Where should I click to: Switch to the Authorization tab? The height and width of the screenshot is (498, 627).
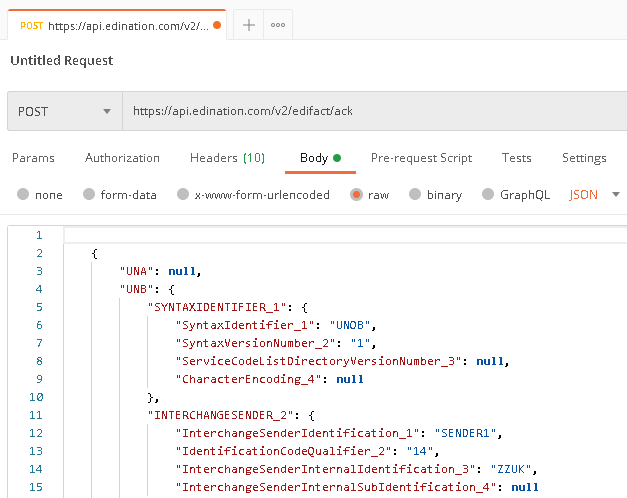click(122, 158)
